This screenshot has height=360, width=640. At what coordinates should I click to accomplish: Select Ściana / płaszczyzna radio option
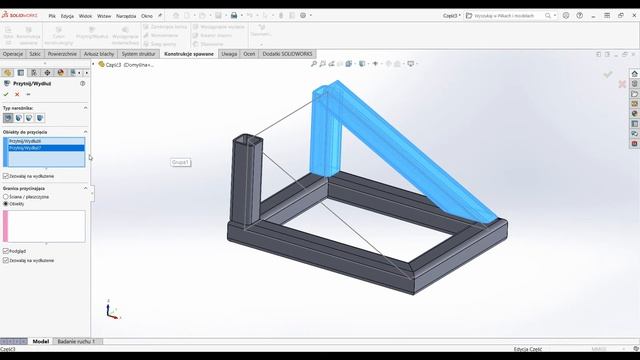pos(6,197)
